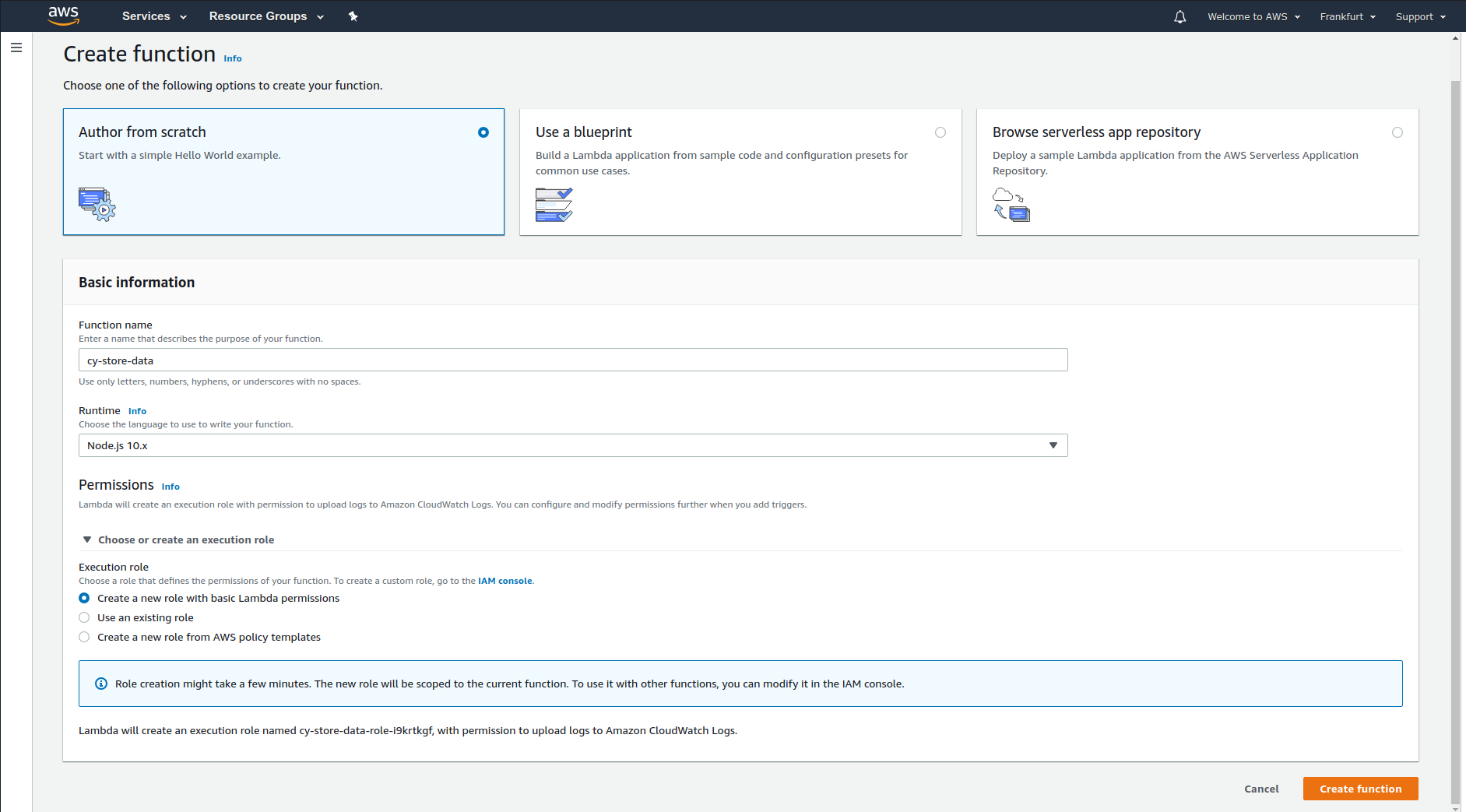Open the IAM console link
This screenshot has width=1466, height=812.
pyautogui.click(x=504, y=581)
